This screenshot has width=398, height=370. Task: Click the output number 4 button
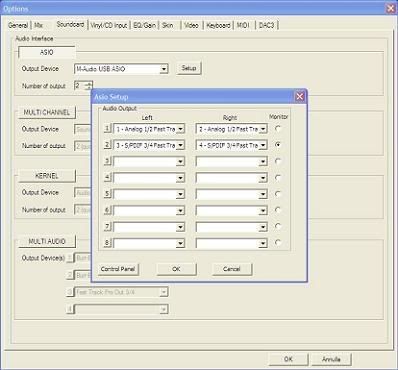coord(107,177)
